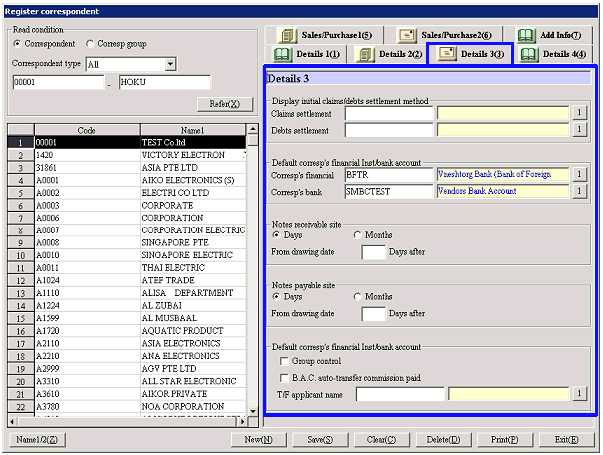The width and height of the screenshot is (603, 455).
Task: Click the Corresp's financial code field BFTR
Action: (x=388, y=174)
